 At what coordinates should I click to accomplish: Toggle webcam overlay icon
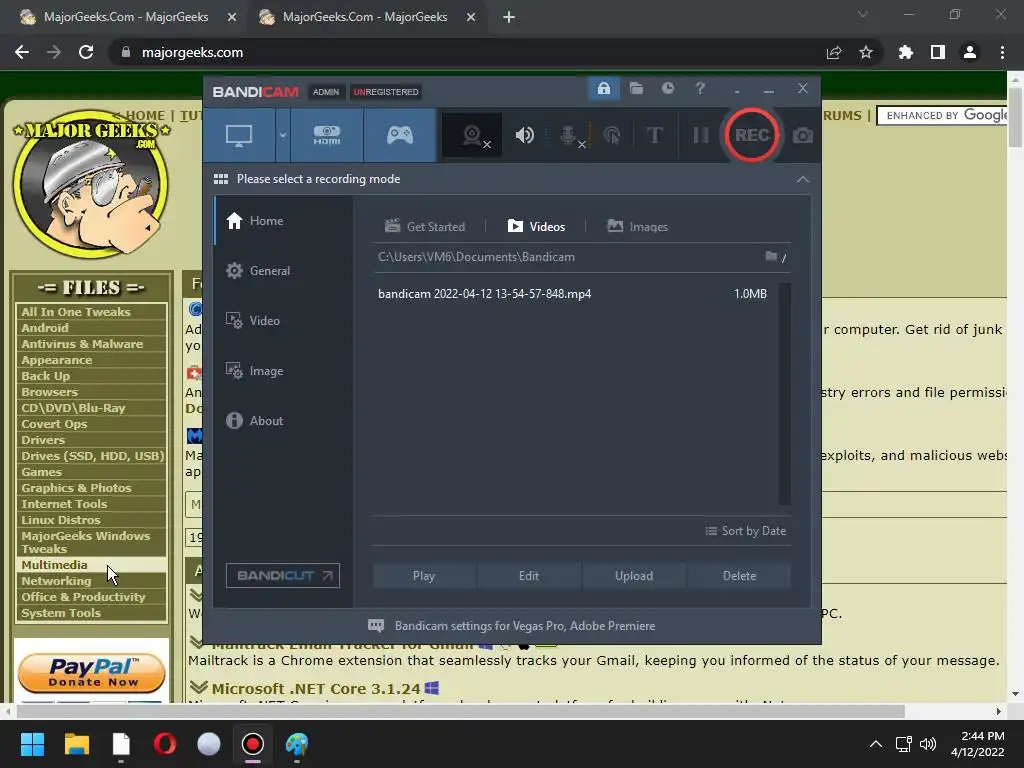point(473,135)
